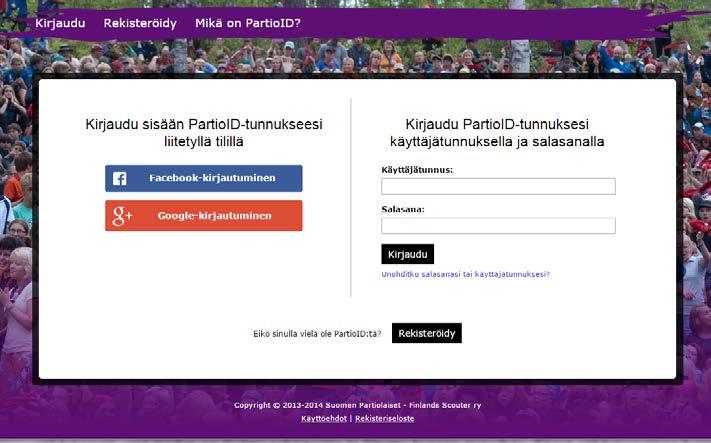711x443 pixels.
Task: Click the copyright Suomen Partiolaiset text
Action: [357, 405]
